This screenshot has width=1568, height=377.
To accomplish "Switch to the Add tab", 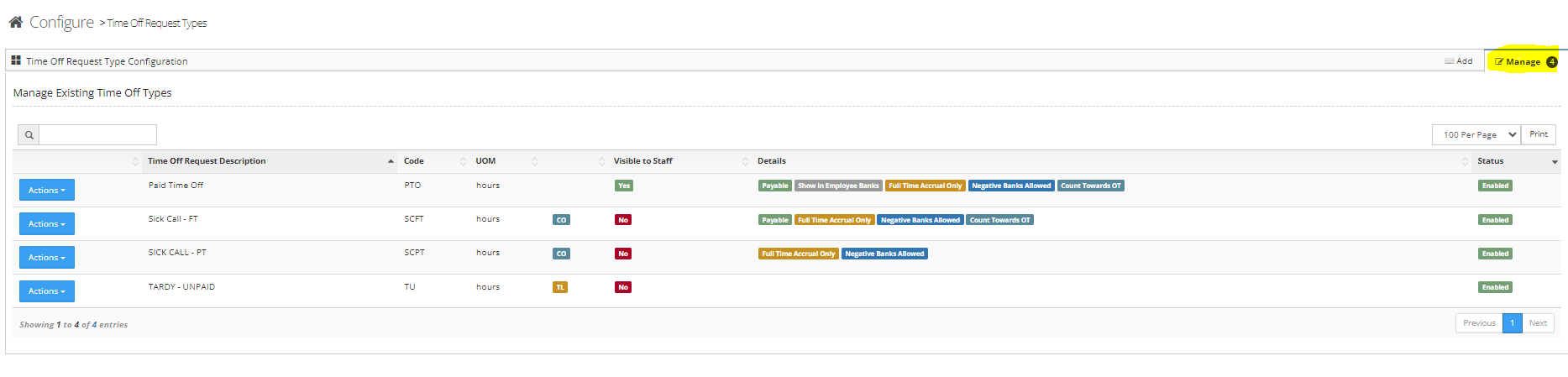I will pos(1459,60).
